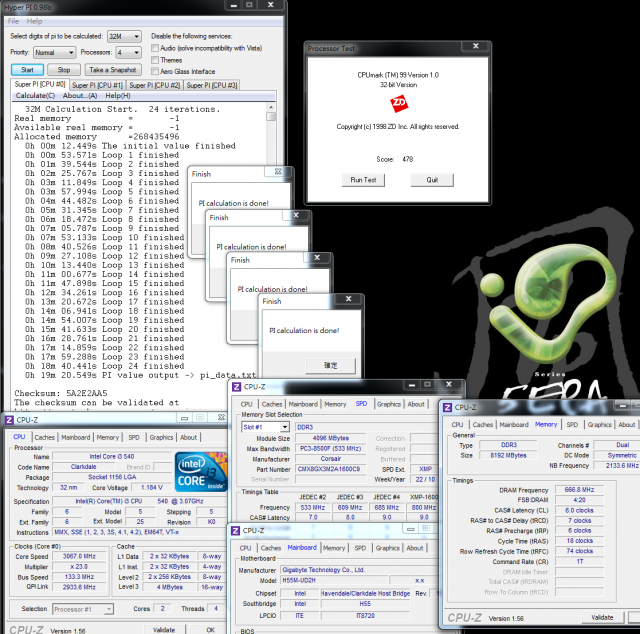This screenshot has height=634, width=640.
Task: Click the CPU-Z title icon of Memory window
Action: (x=447, y=407)
